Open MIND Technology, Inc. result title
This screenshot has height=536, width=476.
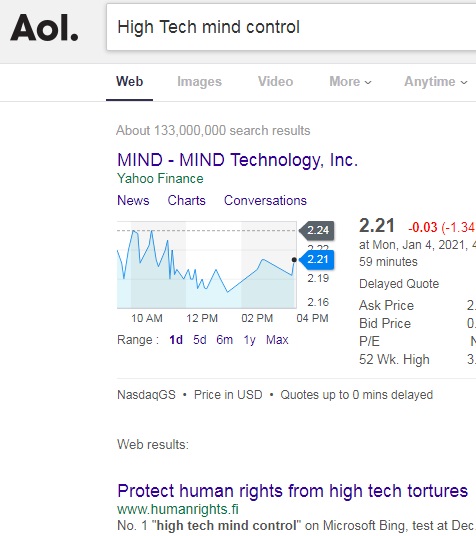(237, 160)
